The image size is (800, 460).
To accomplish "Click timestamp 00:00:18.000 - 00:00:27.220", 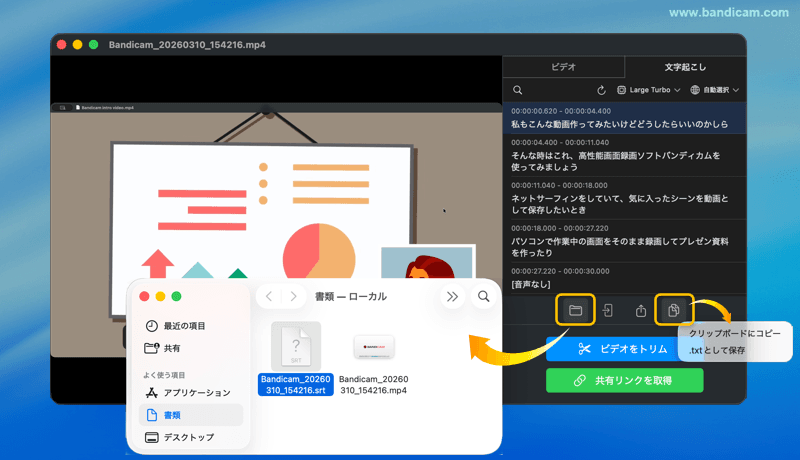I will [560, 228].
